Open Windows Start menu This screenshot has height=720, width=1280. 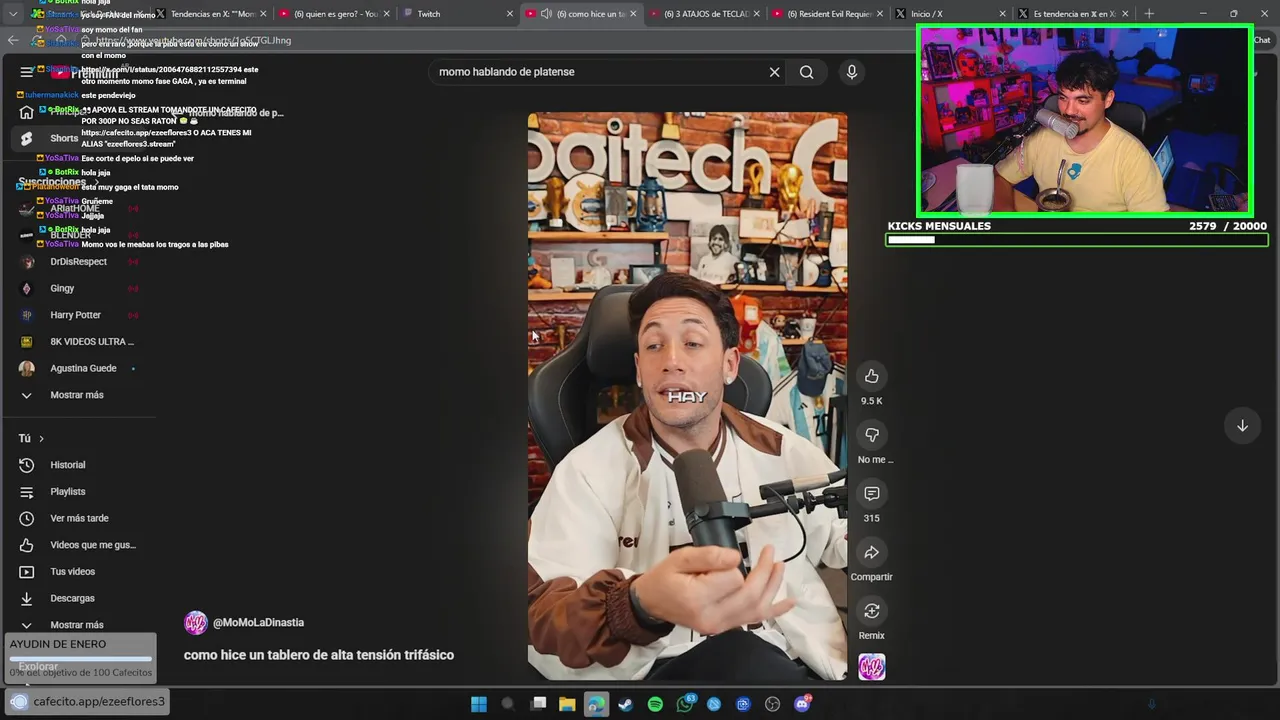click(479, 704)
